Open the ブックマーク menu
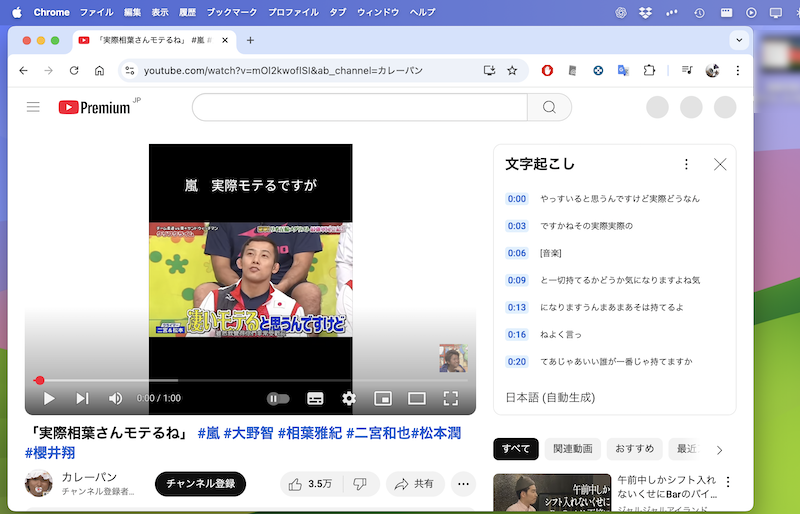The height and width of the screenshot is (514, 800). [x=232, y=12]
